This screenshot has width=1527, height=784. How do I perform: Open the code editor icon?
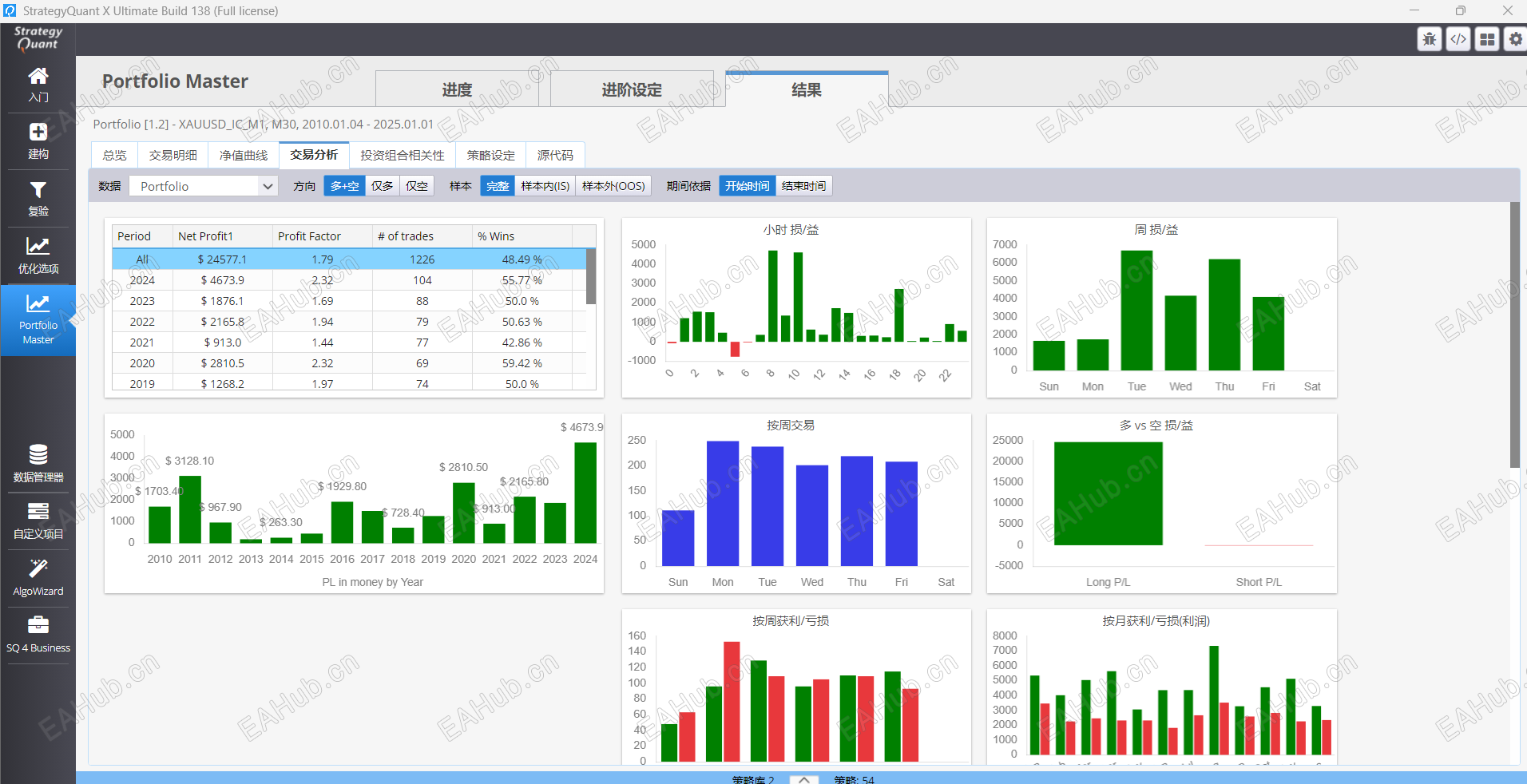pyautogui.click(x=1458, y=39)
